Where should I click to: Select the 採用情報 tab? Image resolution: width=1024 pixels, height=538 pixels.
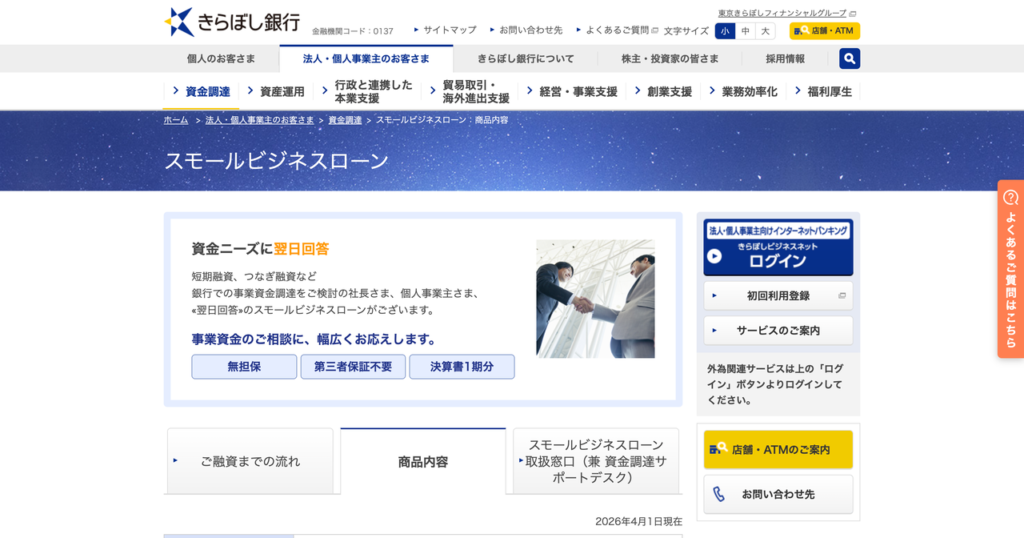pos(785,59)
